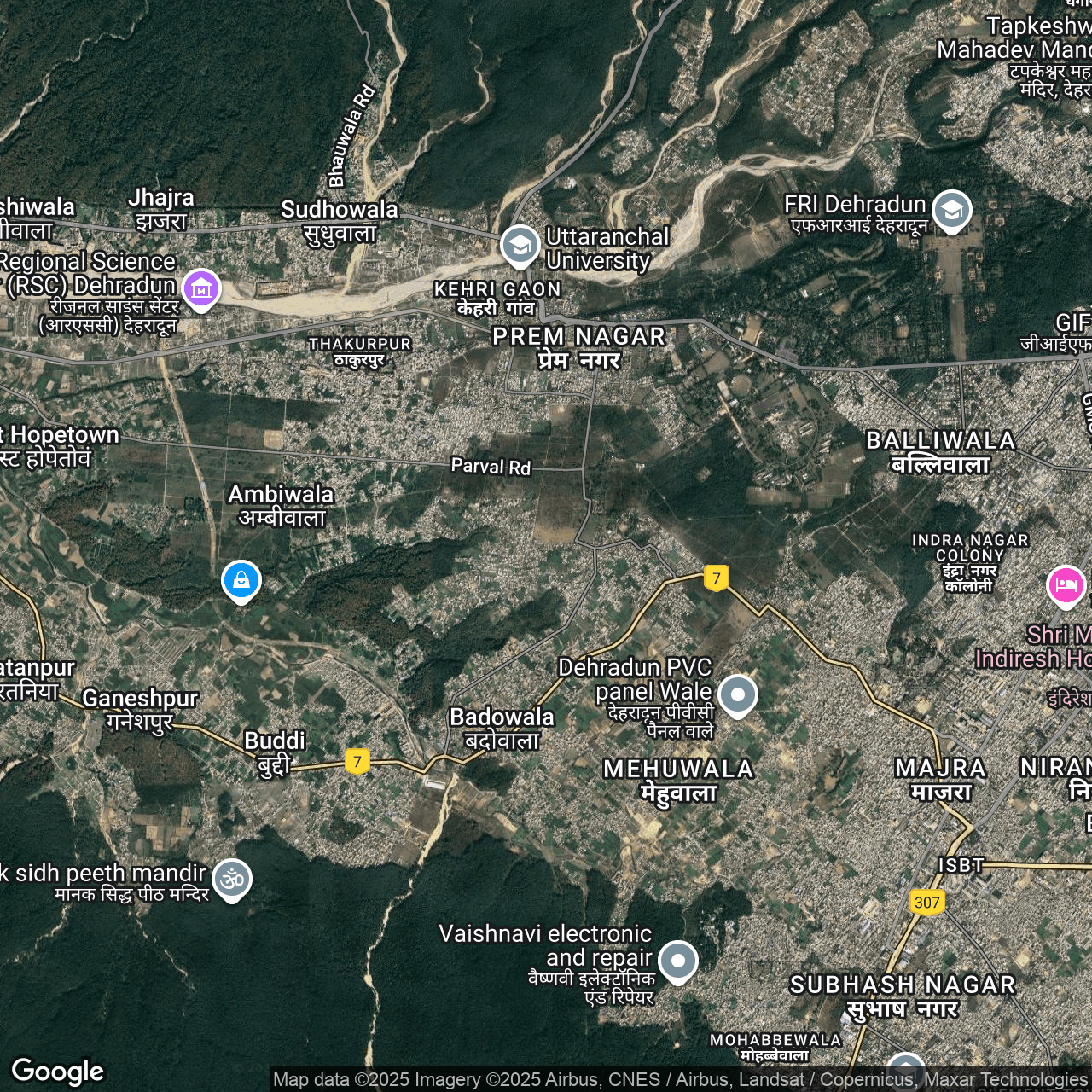1092x1092 pixels.
Task: Select the Dehradun PVC panel Wale pin
Action: [737, 694]
